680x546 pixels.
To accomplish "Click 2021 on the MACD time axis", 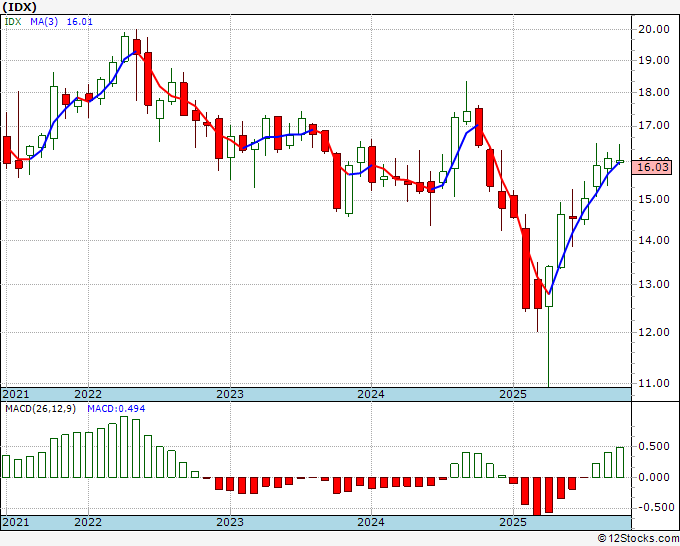I will pos(16,522).
